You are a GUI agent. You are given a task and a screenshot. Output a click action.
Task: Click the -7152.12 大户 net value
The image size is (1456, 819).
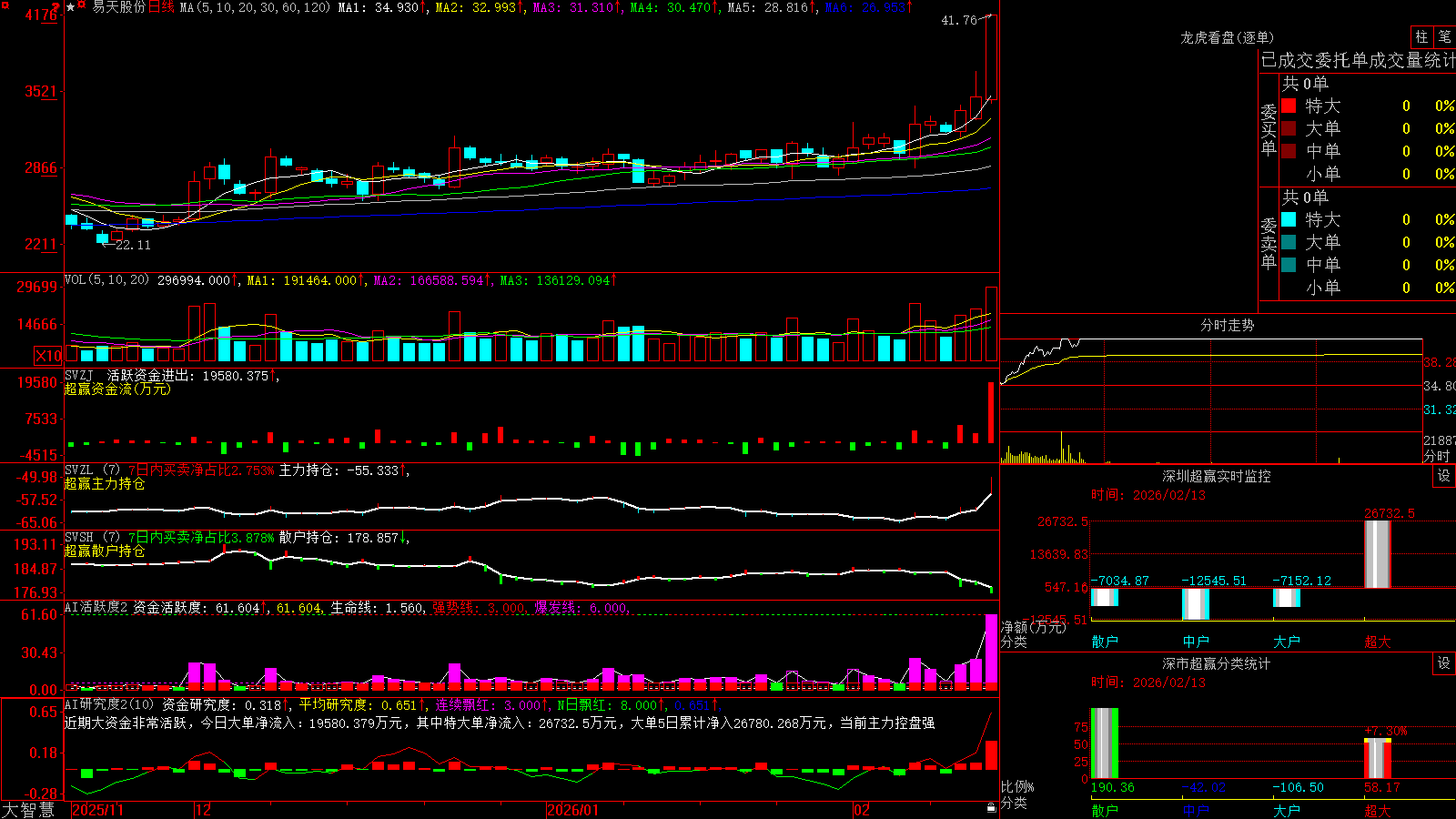point(1302,581)
